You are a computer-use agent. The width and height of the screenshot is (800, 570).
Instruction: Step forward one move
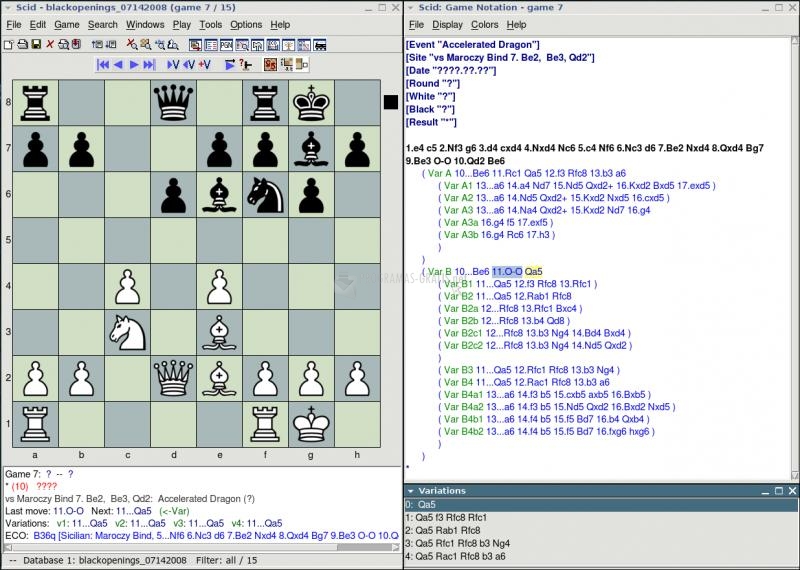point(134,65)
